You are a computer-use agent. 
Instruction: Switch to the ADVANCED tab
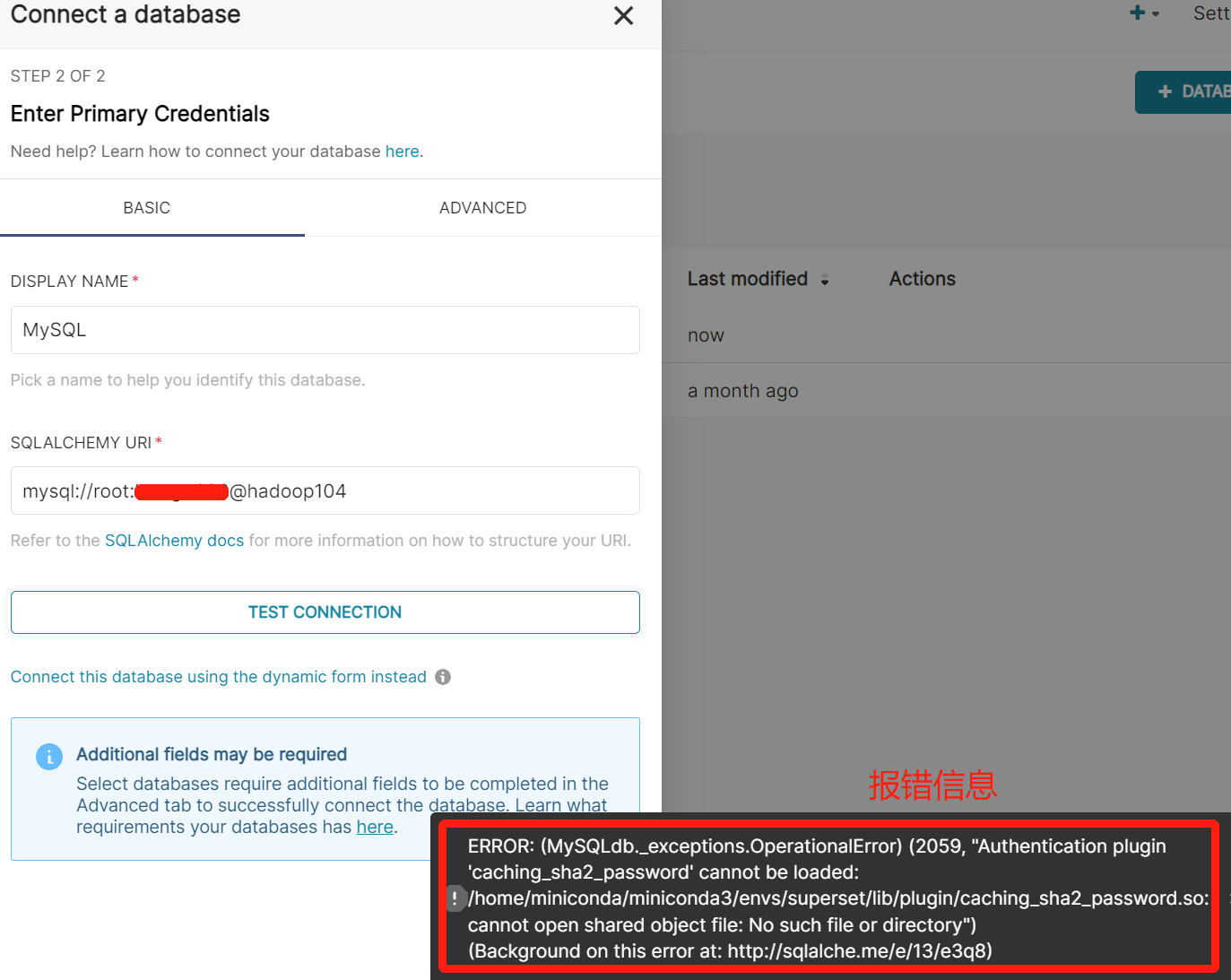pos(482,207)
